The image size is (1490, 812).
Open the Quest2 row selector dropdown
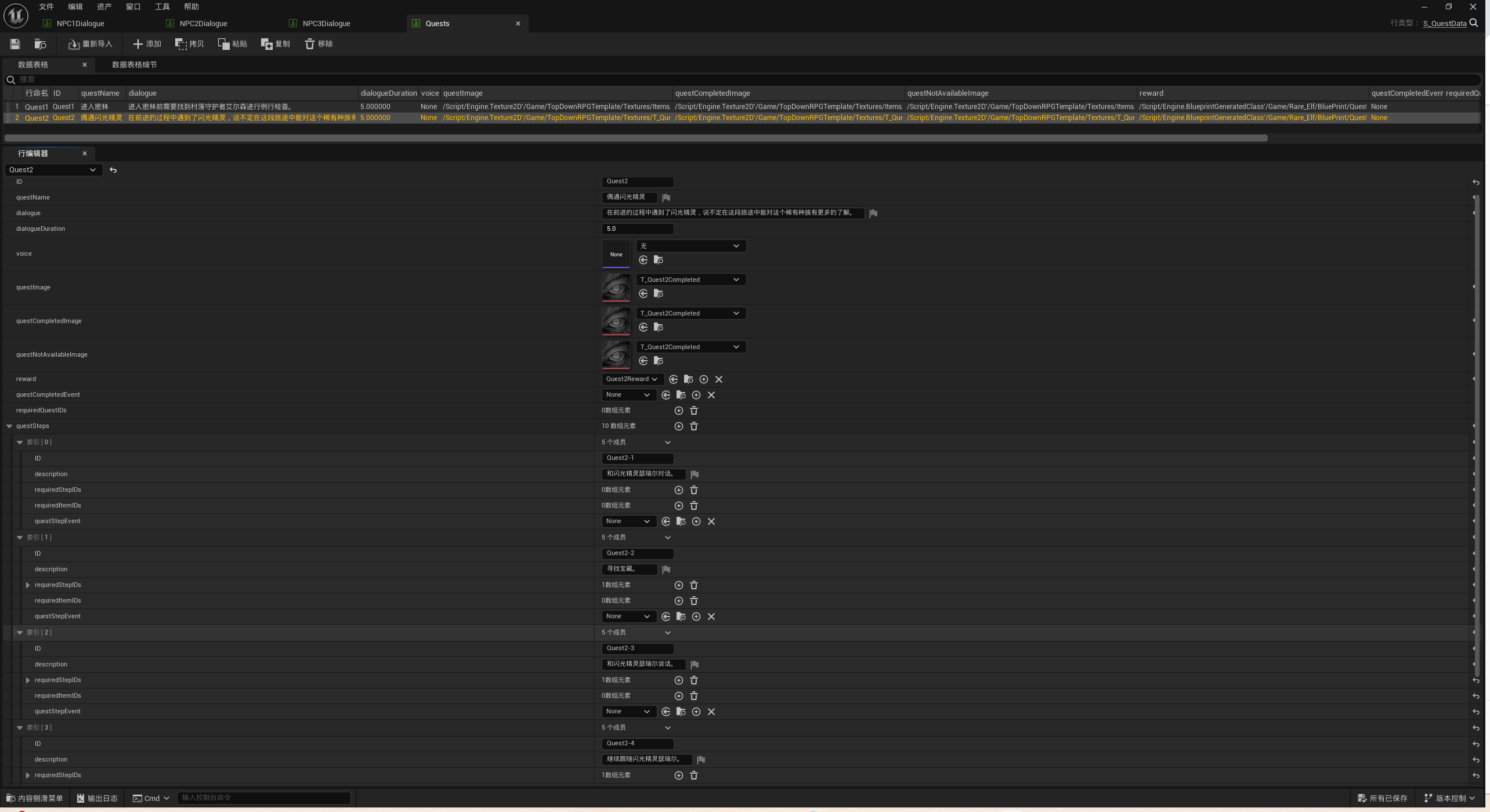53,170
